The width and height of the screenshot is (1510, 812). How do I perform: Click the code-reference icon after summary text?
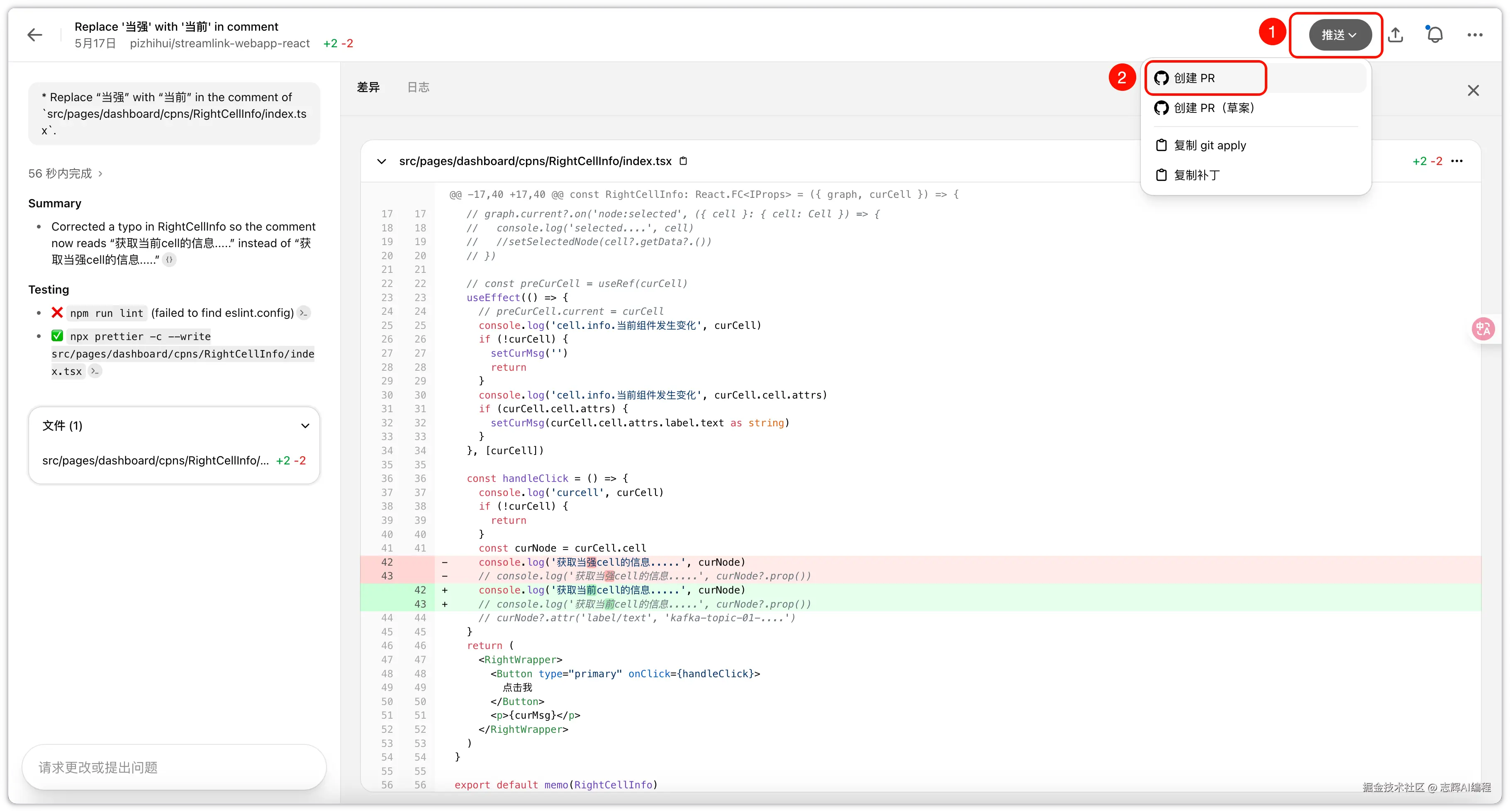click(x=169, y=260)
